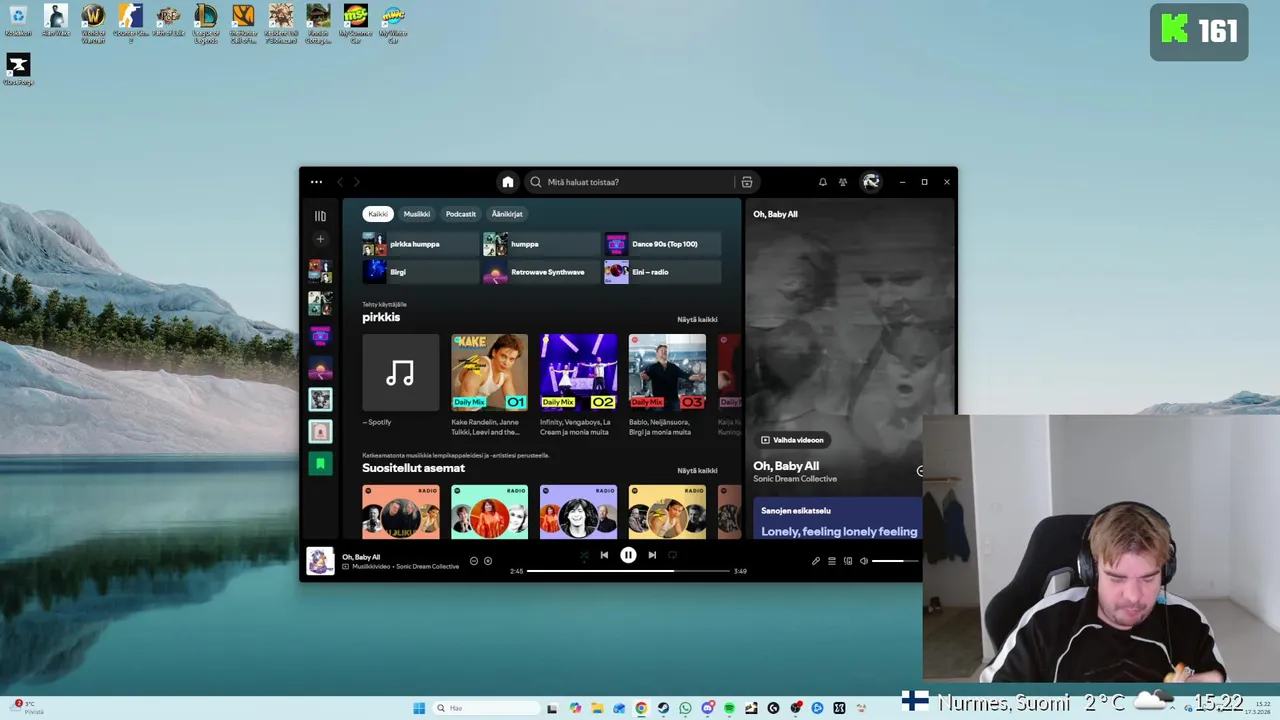Open pirkka humppa shortcut
The height and width of the screenshot is (720, 1280).
coord(421,244)
